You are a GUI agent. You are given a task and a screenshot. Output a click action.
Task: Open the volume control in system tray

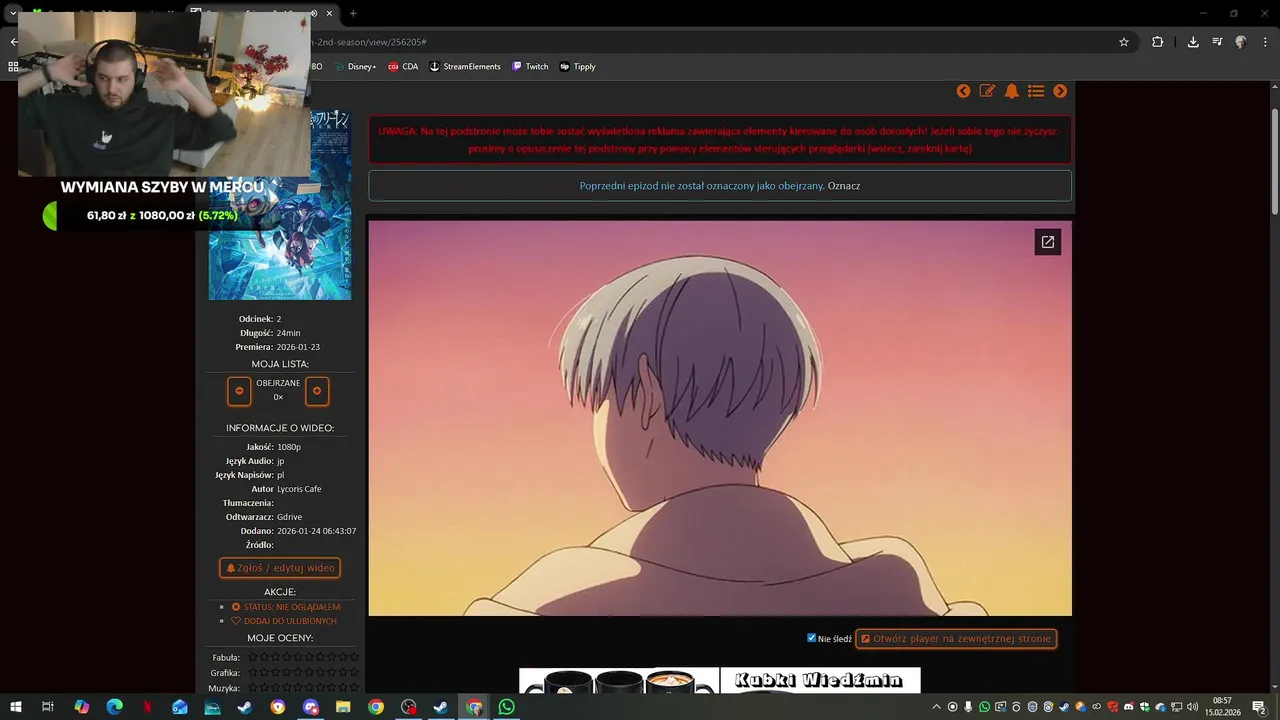click(1192, 707)
